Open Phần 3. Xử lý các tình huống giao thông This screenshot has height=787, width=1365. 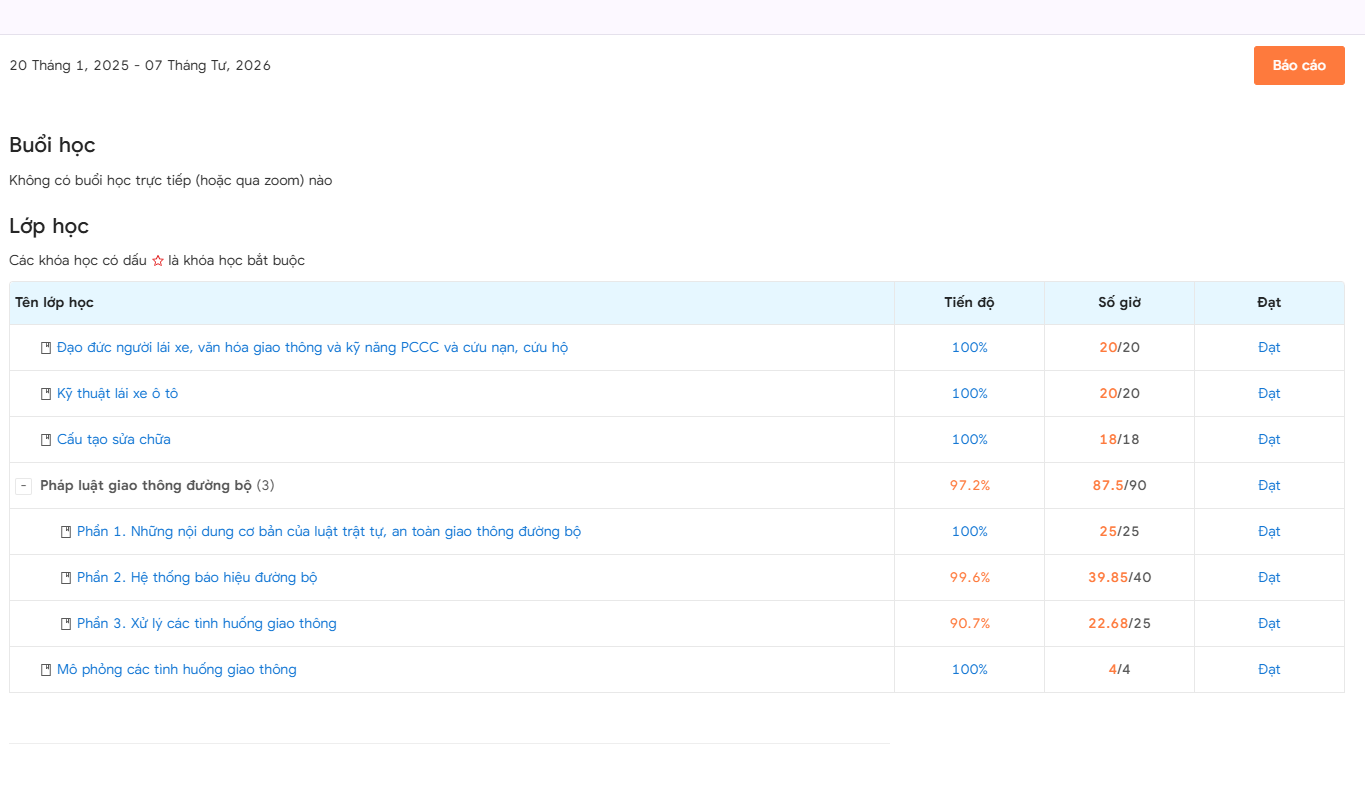click(x=206, y=624)
